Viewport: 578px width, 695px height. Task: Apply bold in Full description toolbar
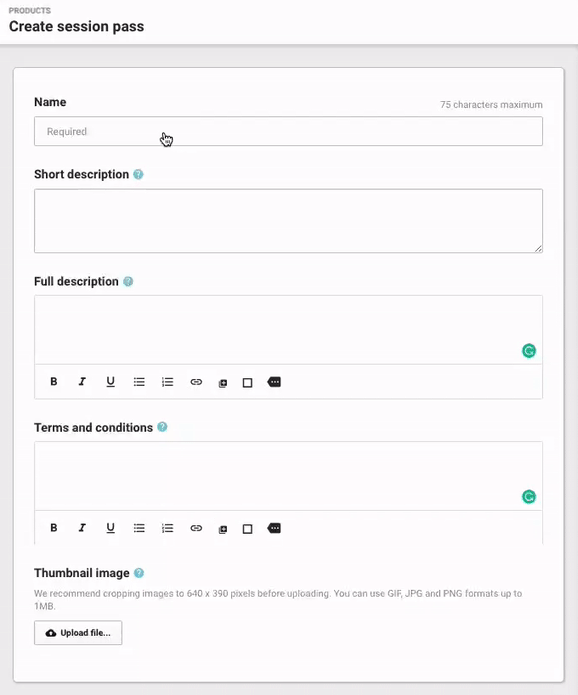tap(54, 382)
